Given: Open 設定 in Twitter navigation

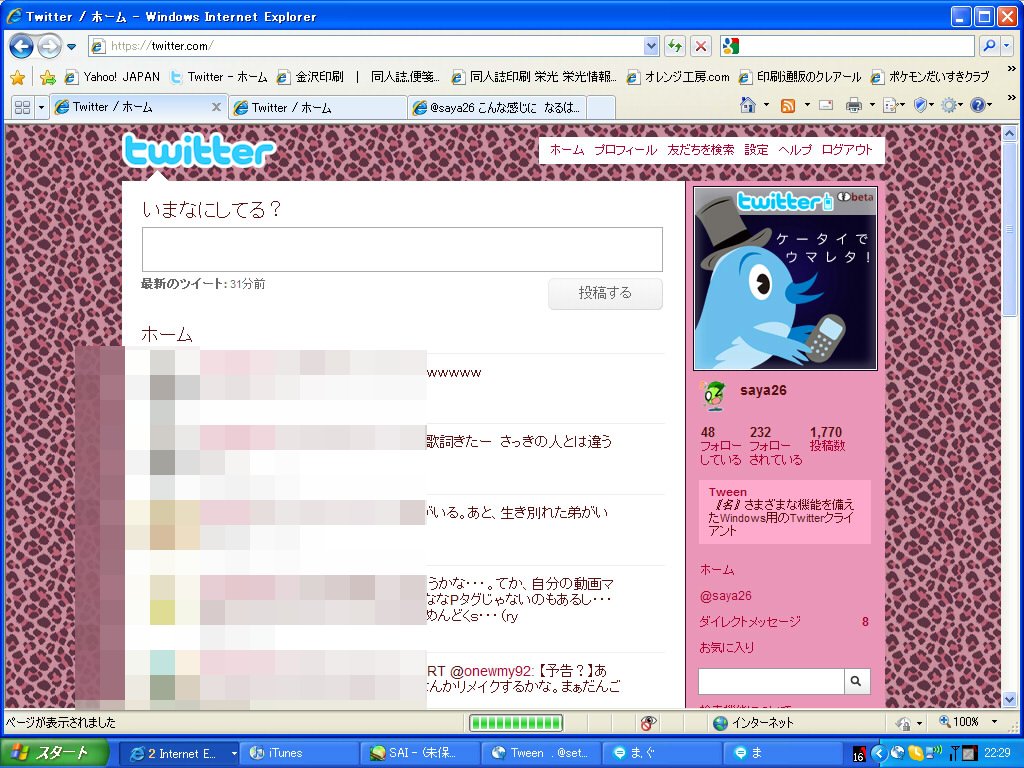Looking at the screenshot, I should (756, 150).
